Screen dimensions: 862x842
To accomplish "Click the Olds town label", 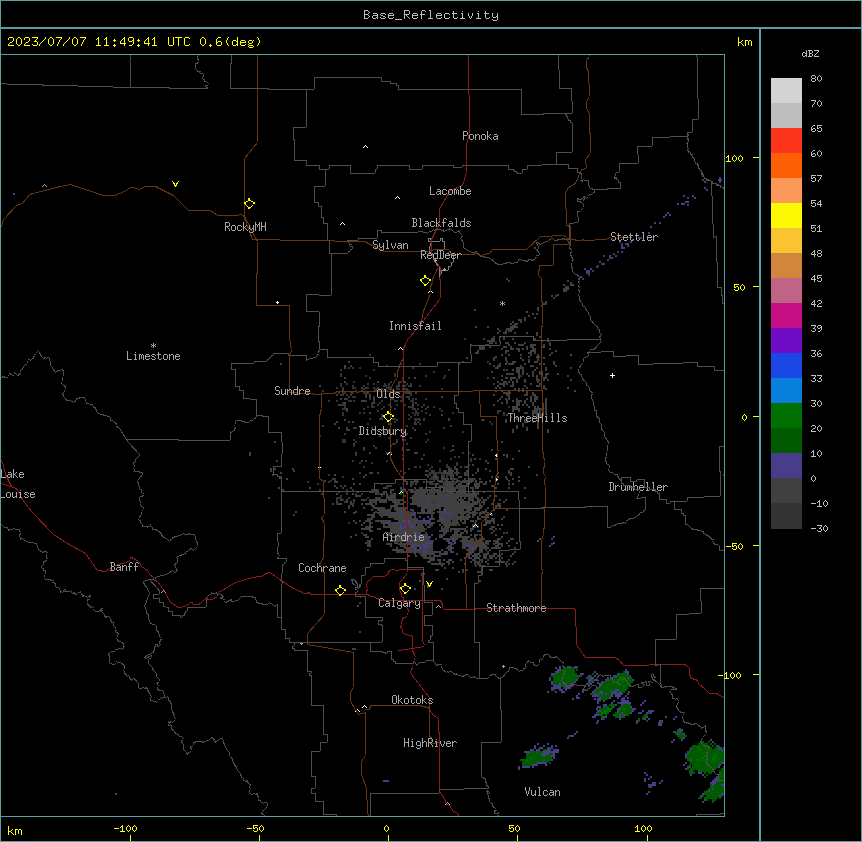I will click(x=388, y=394).
